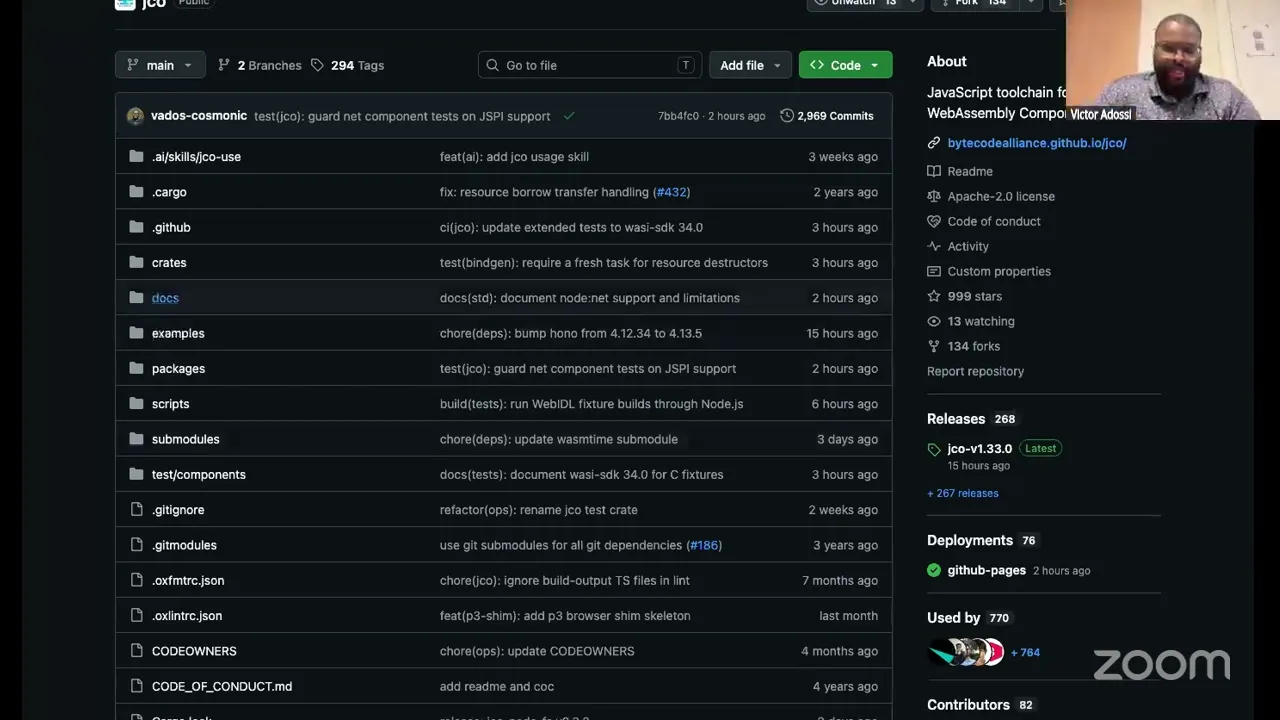Click the tags icon beside 294 Tags
This screenshot has height=720, width=1280.
tap(317, 65)
